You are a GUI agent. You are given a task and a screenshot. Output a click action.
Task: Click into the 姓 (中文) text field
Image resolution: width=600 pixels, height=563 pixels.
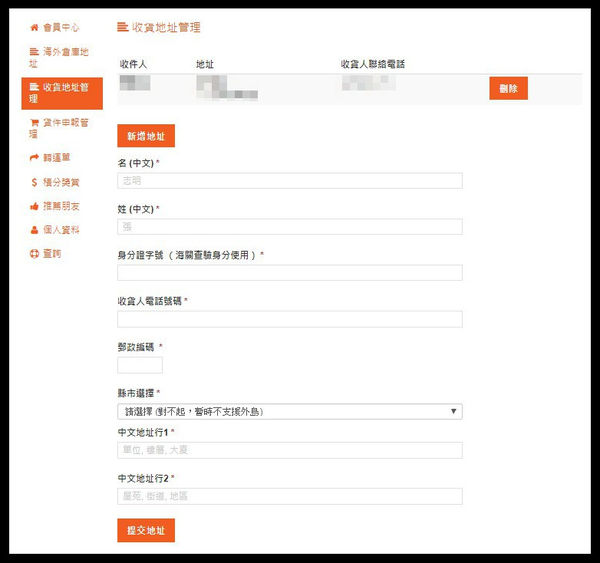[x=289, y=227]
